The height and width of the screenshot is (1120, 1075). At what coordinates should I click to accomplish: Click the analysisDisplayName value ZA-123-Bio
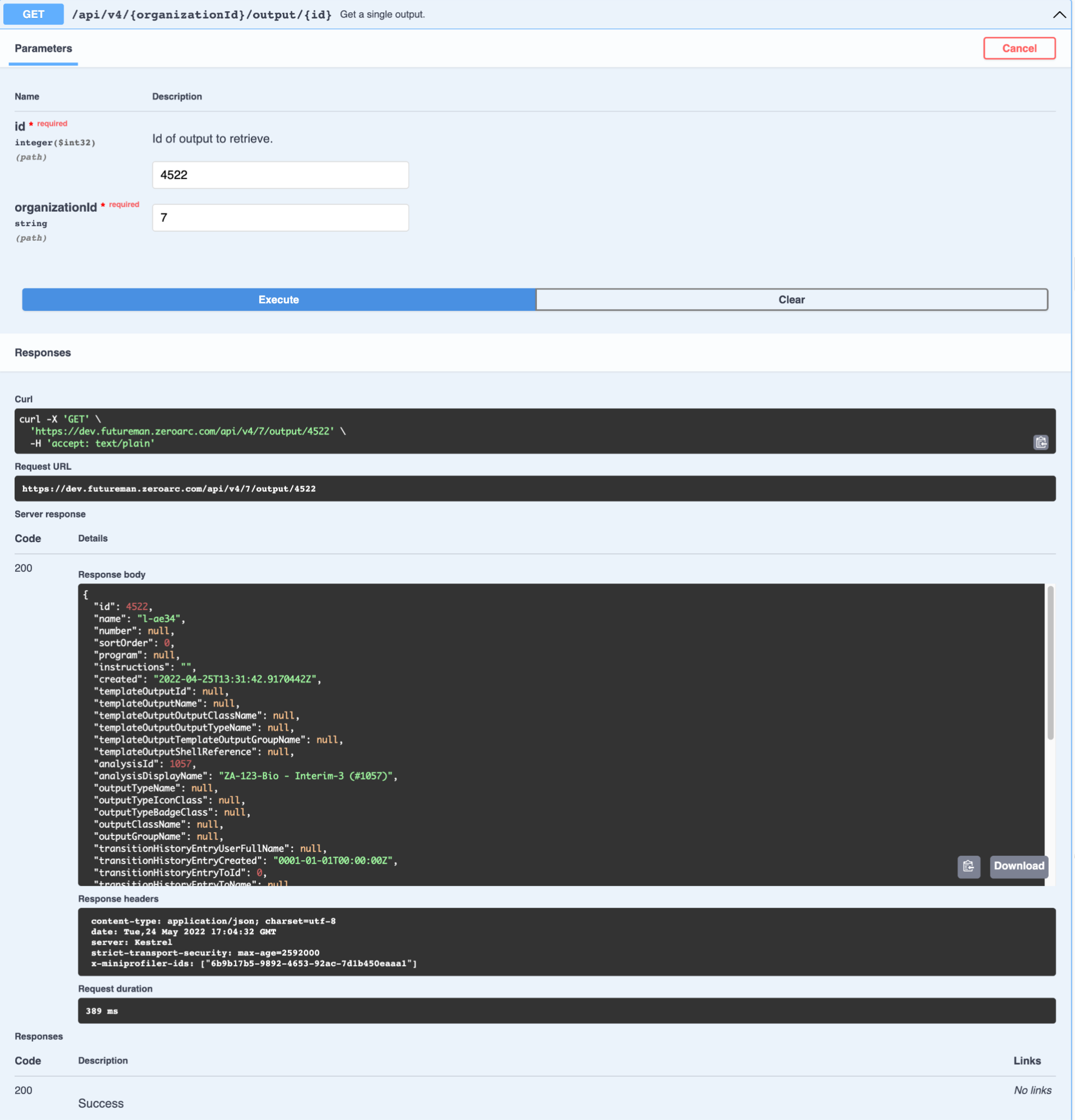(x=306, y=776)
